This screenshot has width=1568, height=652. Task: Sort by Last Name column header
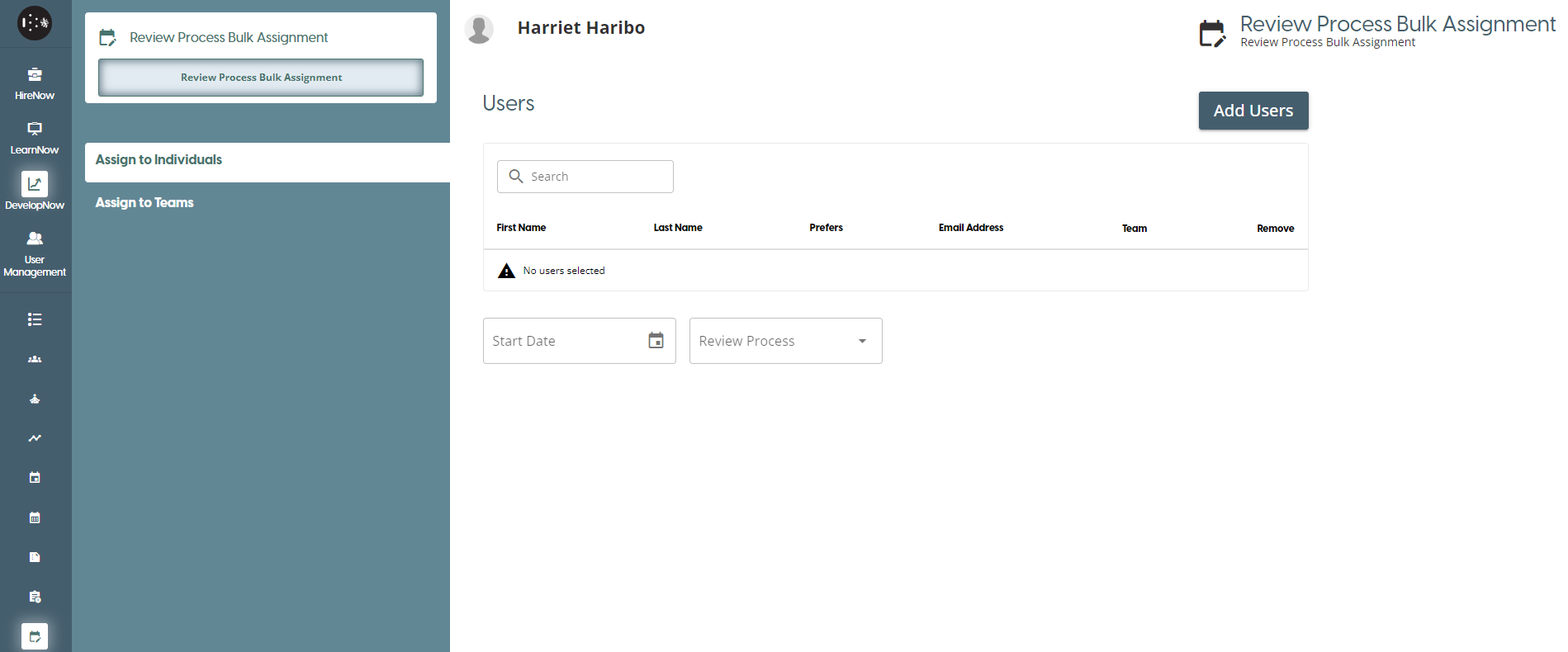(x=678, y=228)
